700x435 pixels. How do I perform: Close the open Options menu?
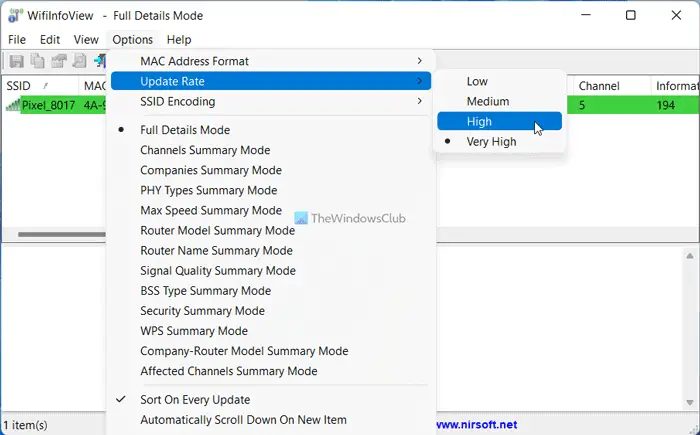pos(133,40)
